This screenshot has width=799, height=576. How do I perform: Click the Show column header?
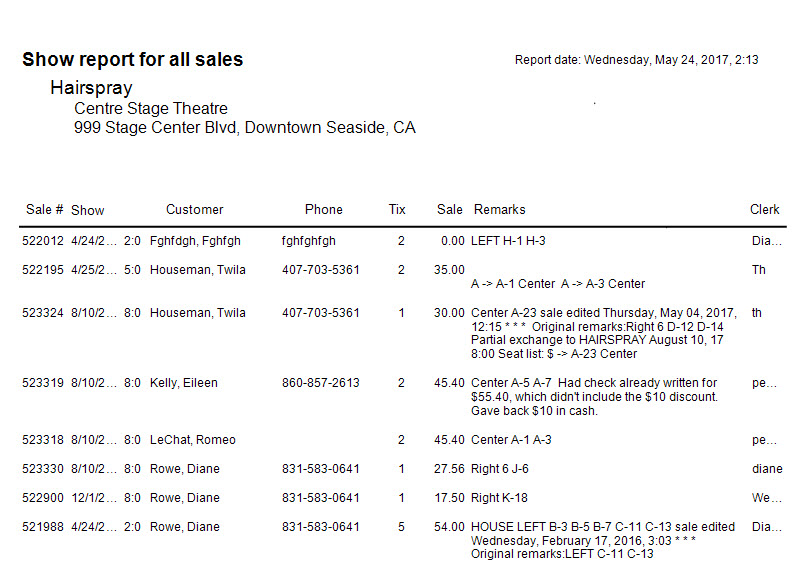[88, 210]
